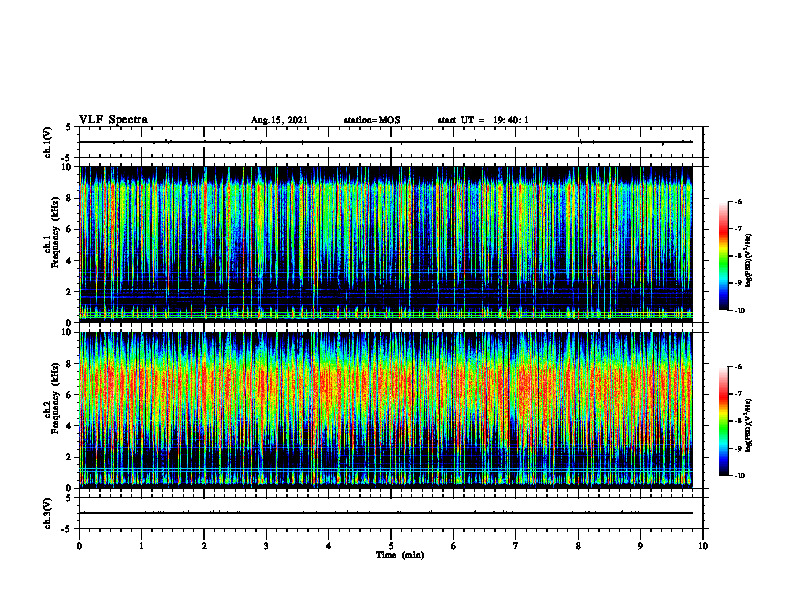Click the ch.3(V) waveform axis label

click(47, 513)
